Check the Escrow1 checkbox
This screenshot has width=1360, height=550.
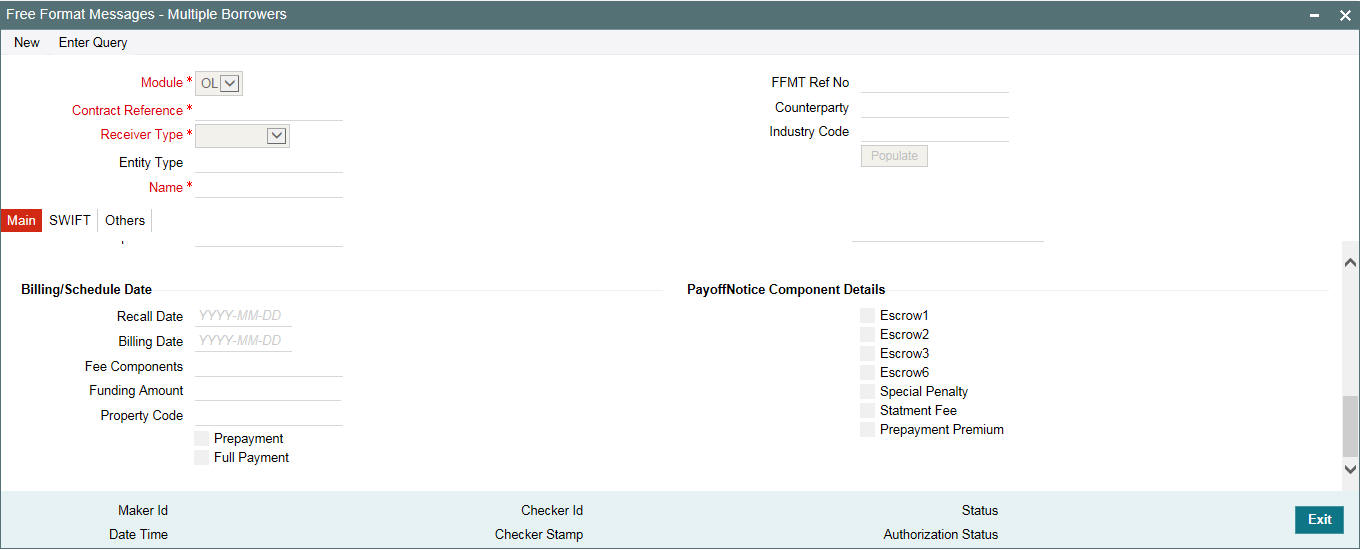[x=867, y=315]
